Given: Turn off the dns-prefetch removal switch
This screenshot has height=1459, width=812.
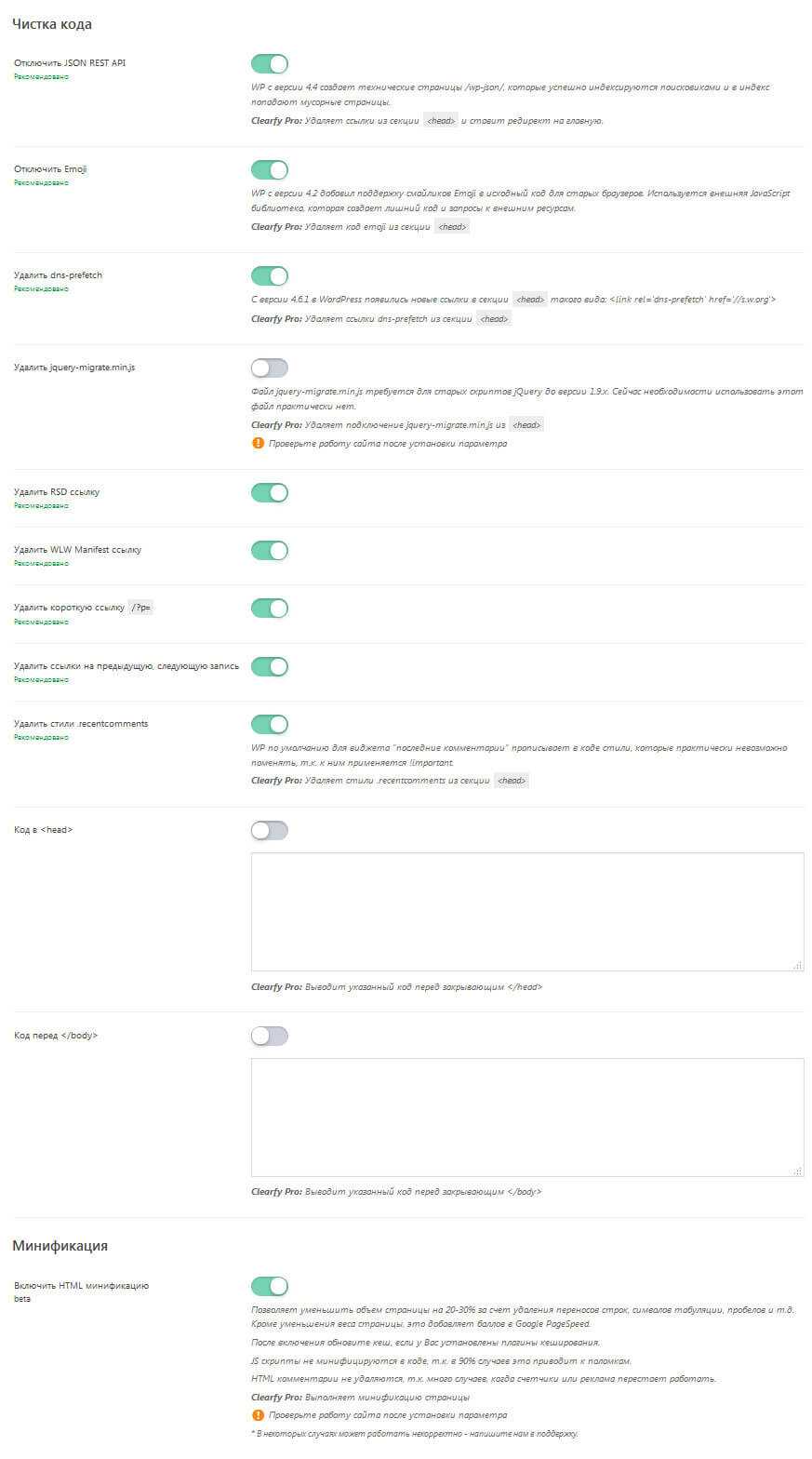Looking at the screenshot, I should click(270, 276).
